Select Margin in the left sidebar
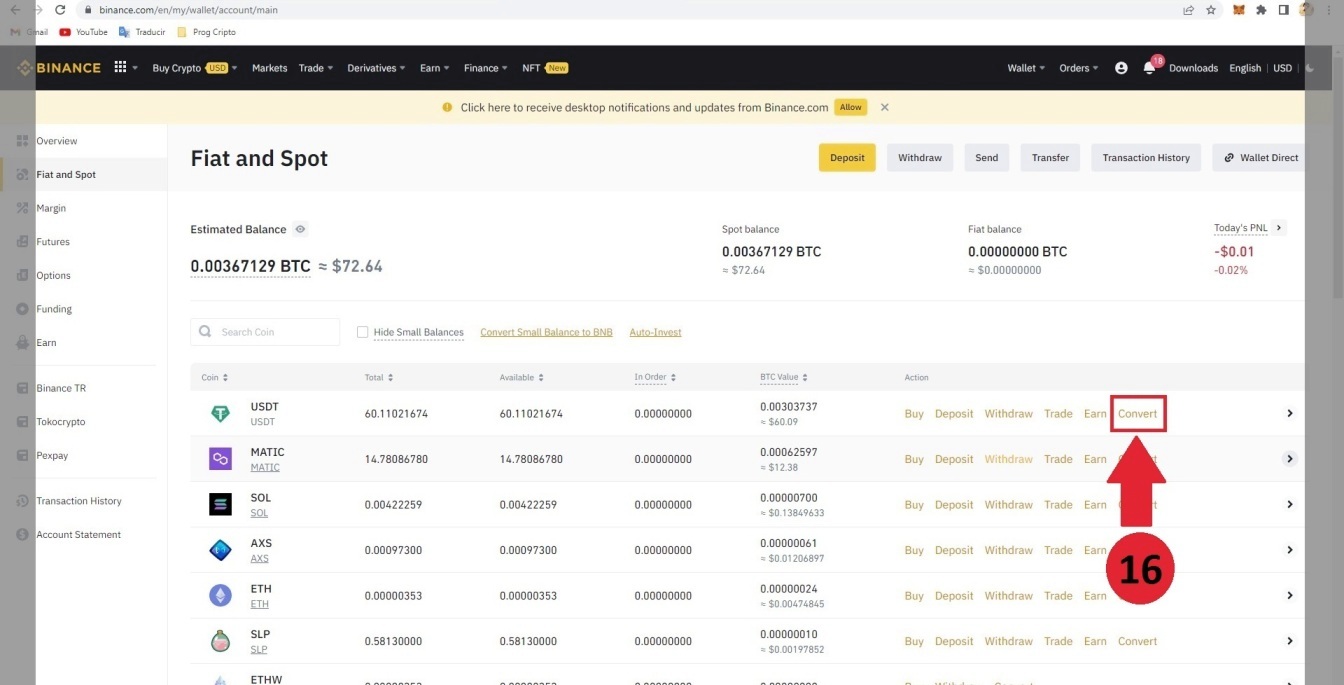 click(51, 208)
